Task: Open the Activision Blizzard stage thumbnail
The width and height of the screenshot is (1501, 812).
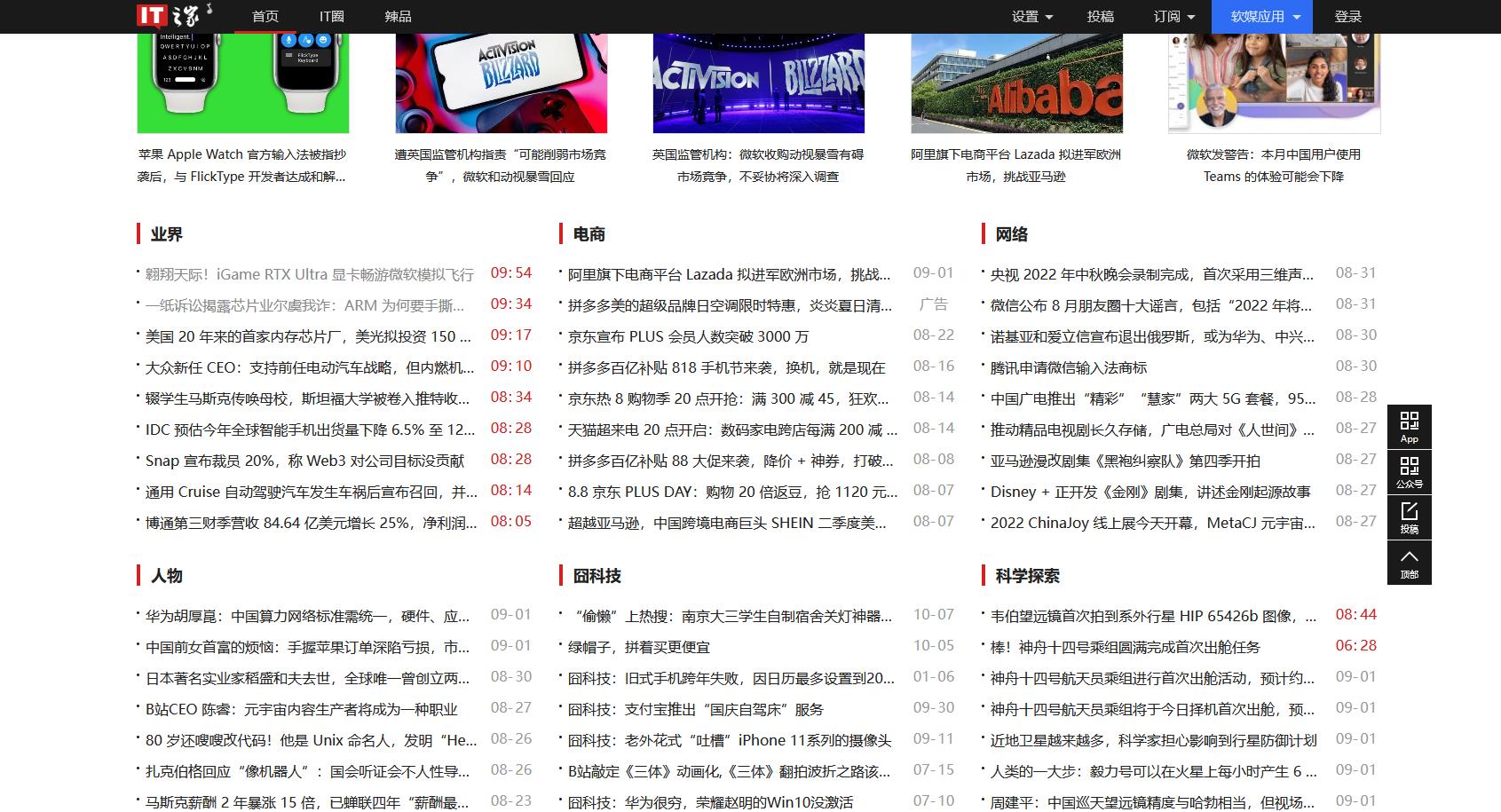Action: click(759, 83)
